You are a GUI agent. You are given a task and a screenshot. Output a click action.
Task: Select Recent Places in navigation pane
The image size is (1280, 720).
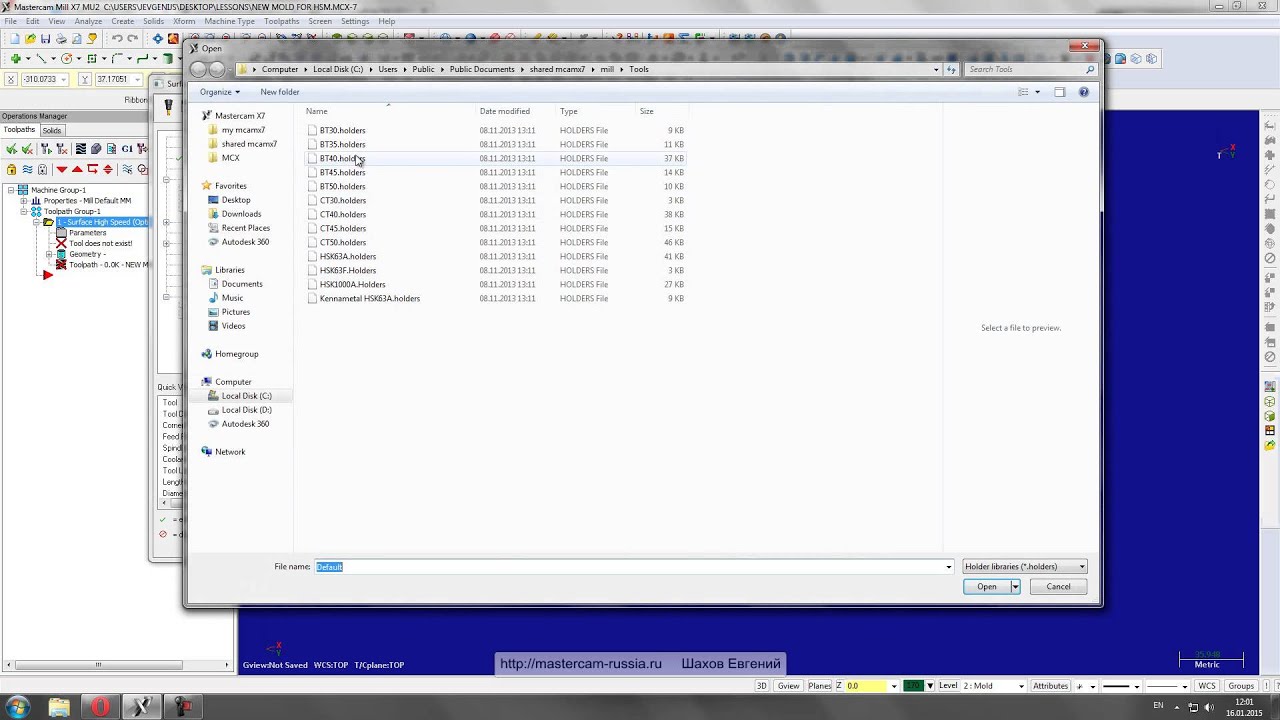pyautogui.click(x=245, y=228)
